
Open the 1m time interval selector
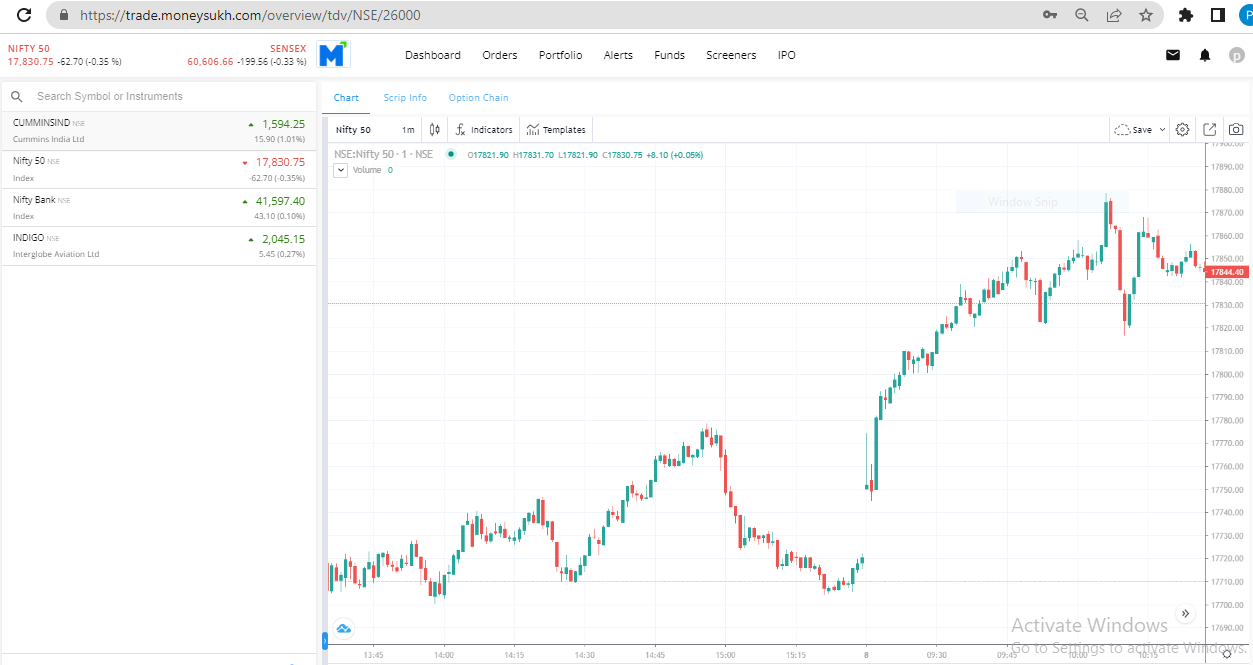coord(408,130)
